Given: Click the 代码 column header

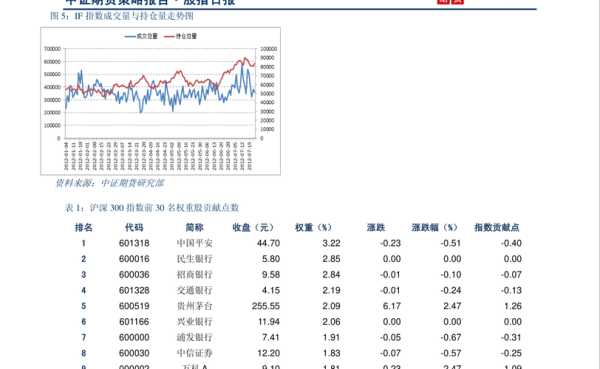Looking at the screenshot, I should [134, 228].
